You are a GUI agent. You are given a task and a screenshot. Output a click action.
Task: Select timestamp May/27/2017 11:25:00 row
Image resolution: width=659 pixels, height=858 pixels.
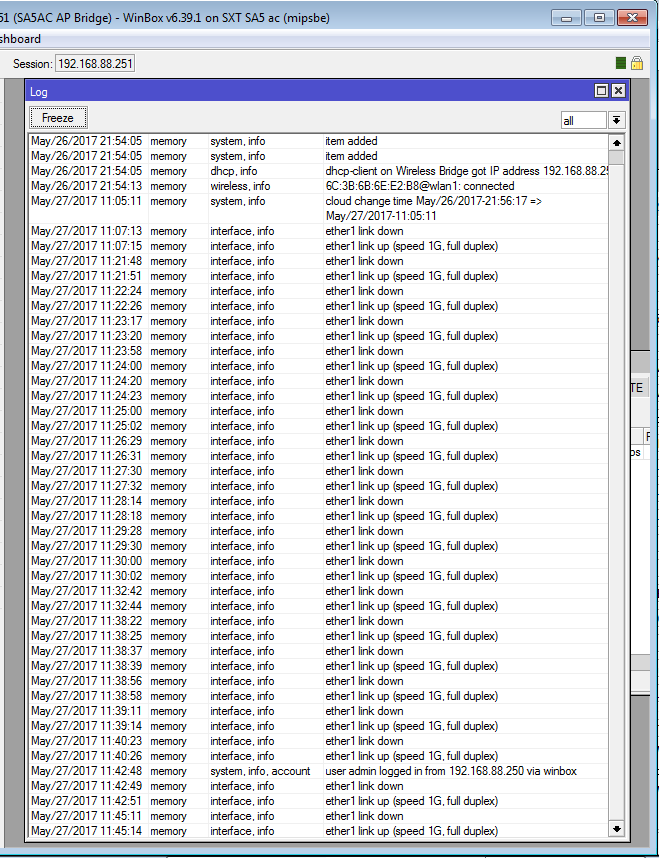[x=319, y=411]
